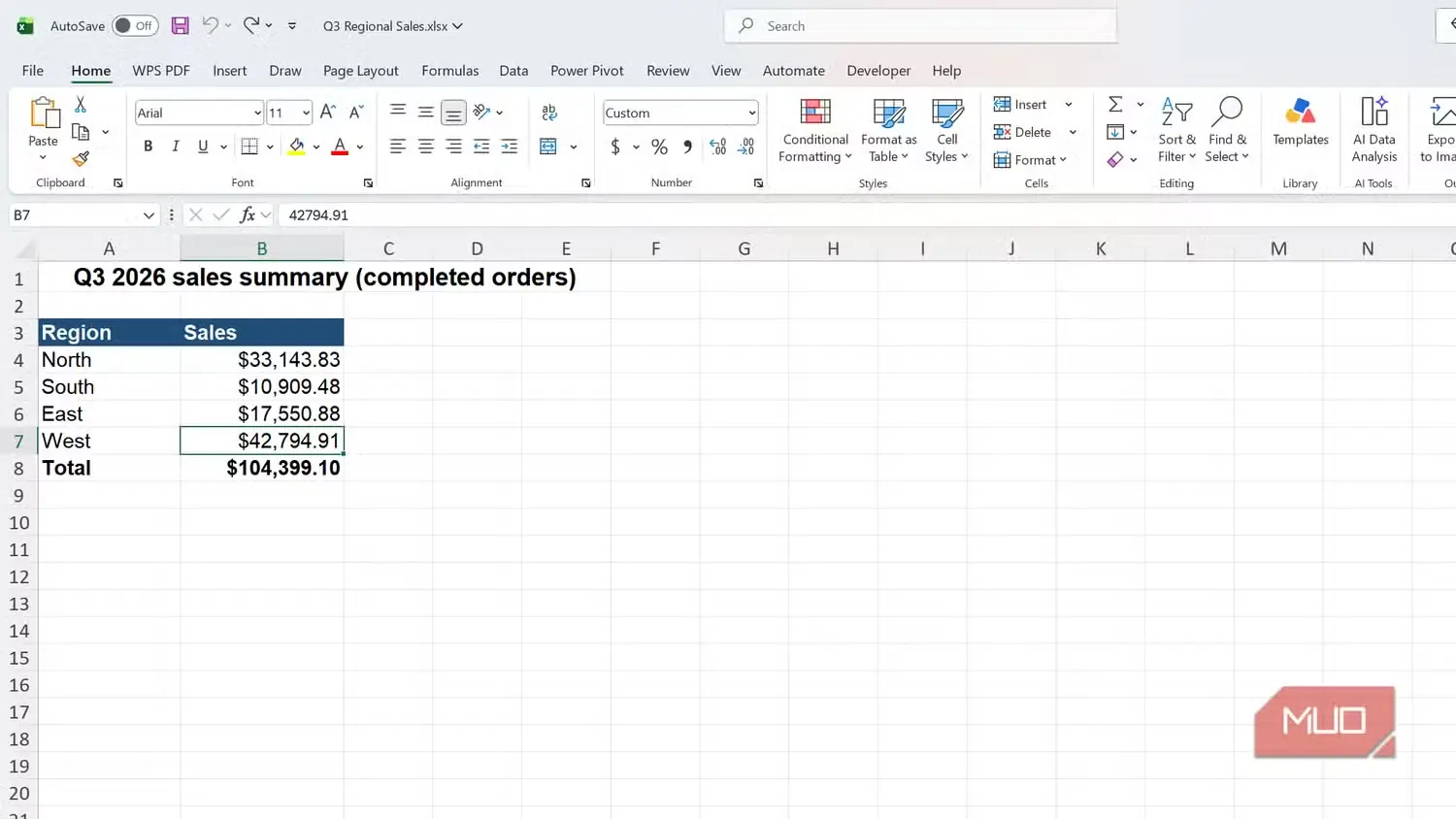The image size is (1456, 819).
Task: Activate the Format Painter brush
Action: (x=81, y=158)
